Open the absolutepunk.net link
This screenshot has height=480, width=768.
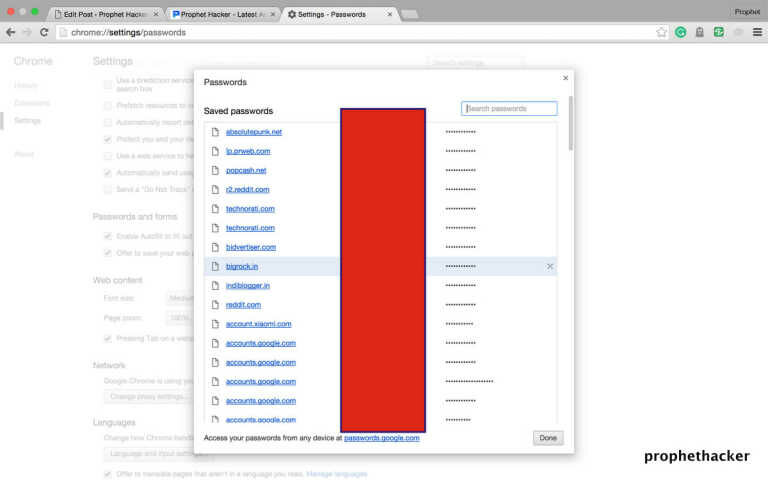coord(254,132)
